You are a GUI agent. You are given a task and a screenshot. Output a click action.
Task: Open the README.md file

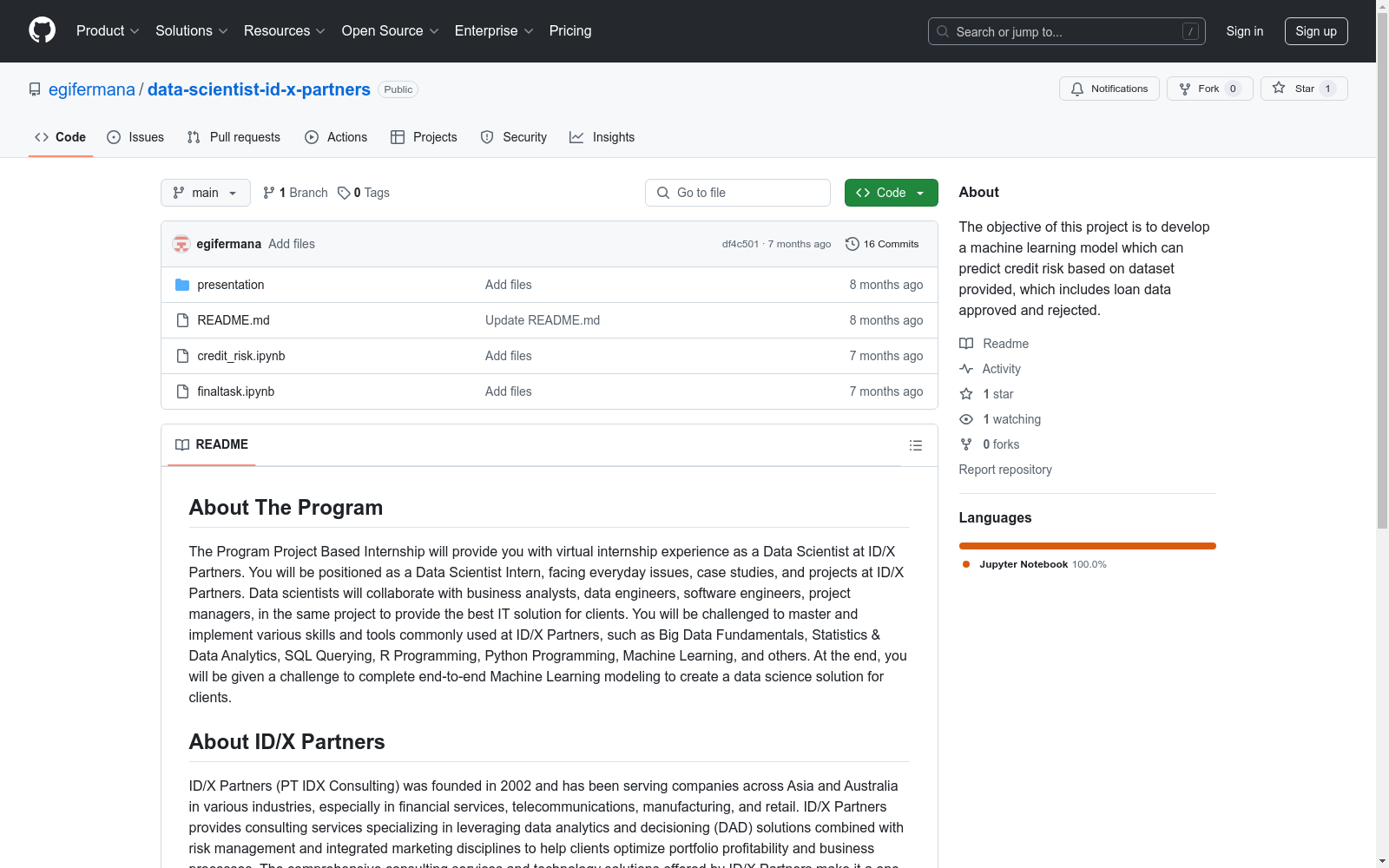click(234, 320)
